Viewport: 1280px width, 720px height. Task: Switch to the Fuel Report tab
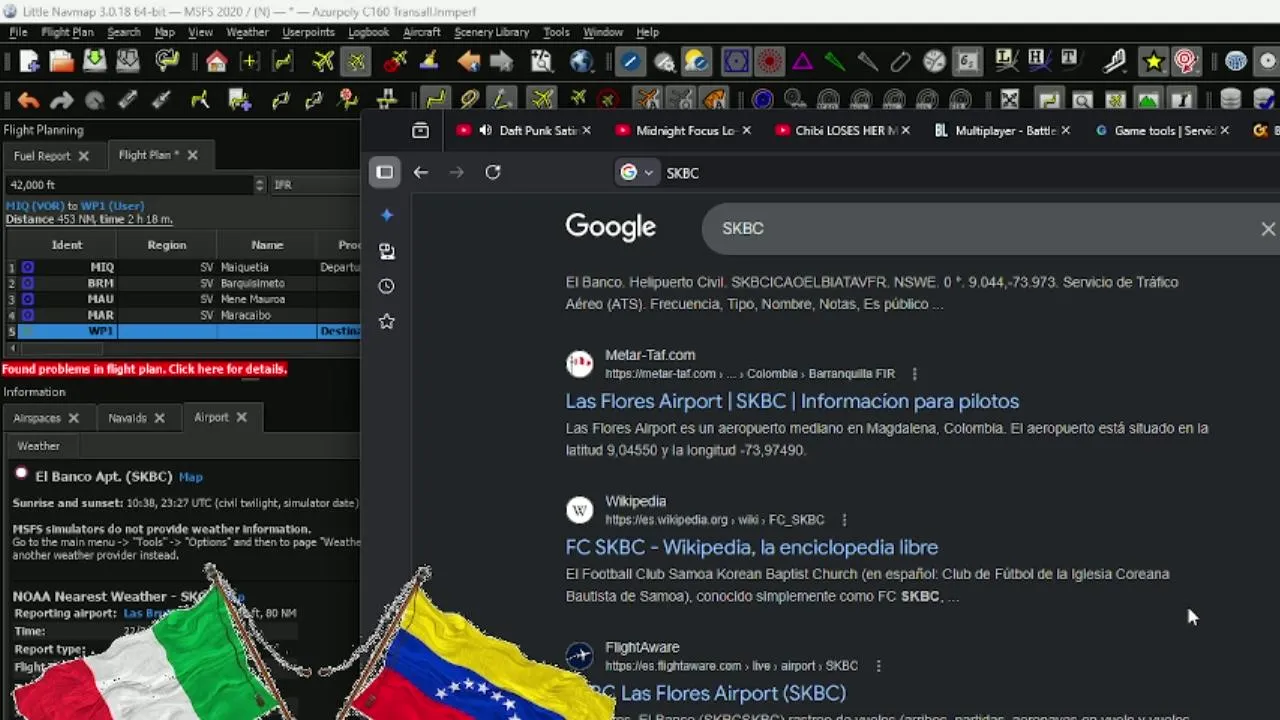[42, 156]
